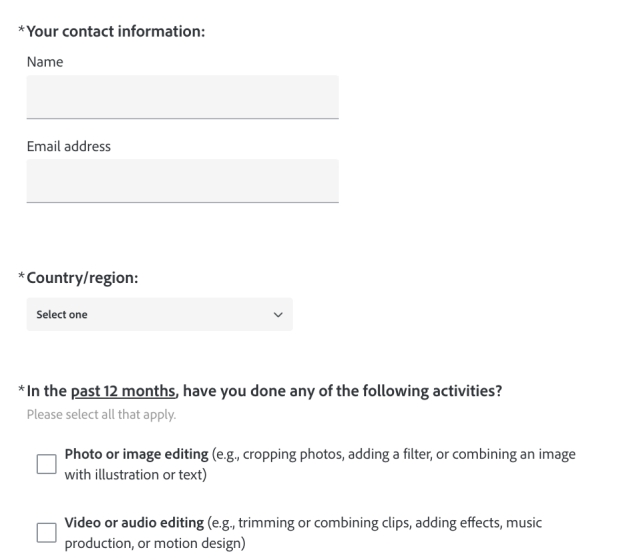Click the 'Country/region:' heading
631x560 pixels.
coord(82,278)
